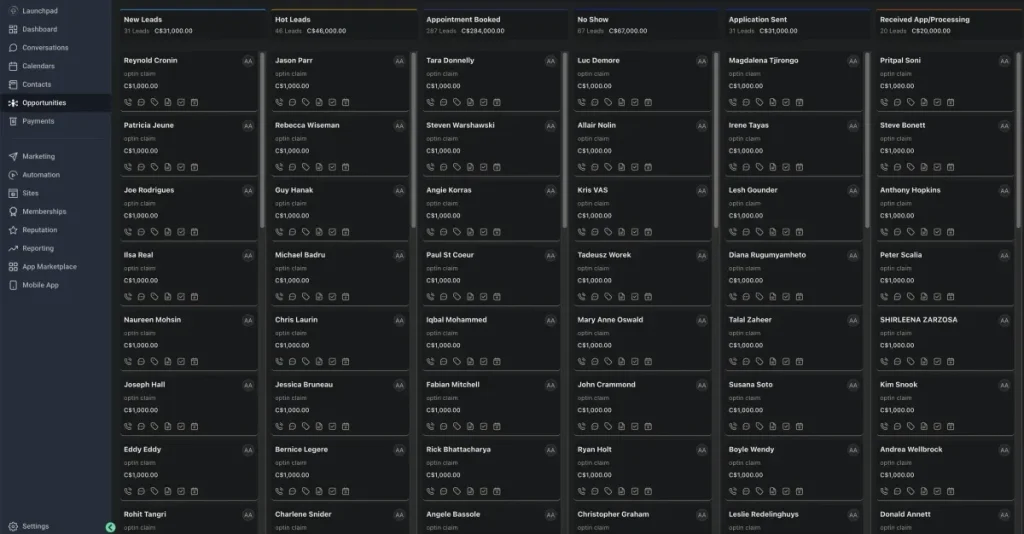Open the notes icon on Luc Demore's card
Viewport: 1024px width, 534px height.
[x=621, y=102]
